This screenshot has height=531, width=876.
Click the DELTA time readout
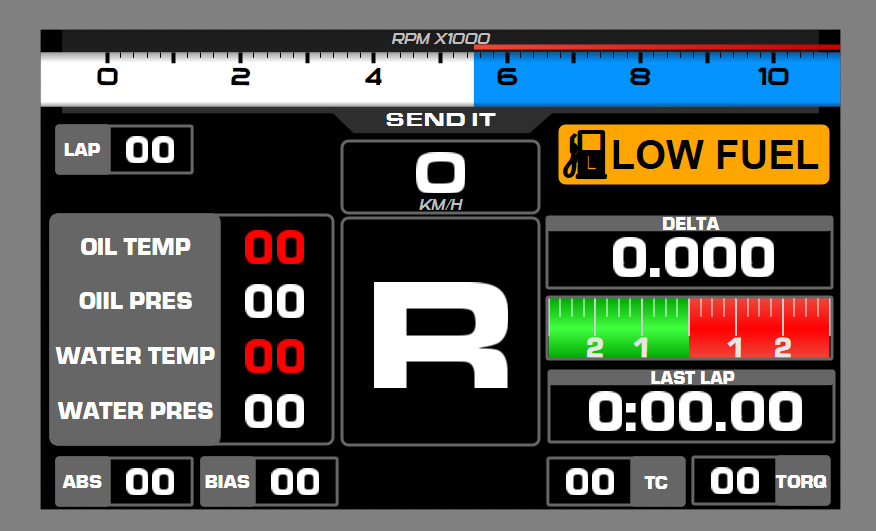(x=689, y=259)
